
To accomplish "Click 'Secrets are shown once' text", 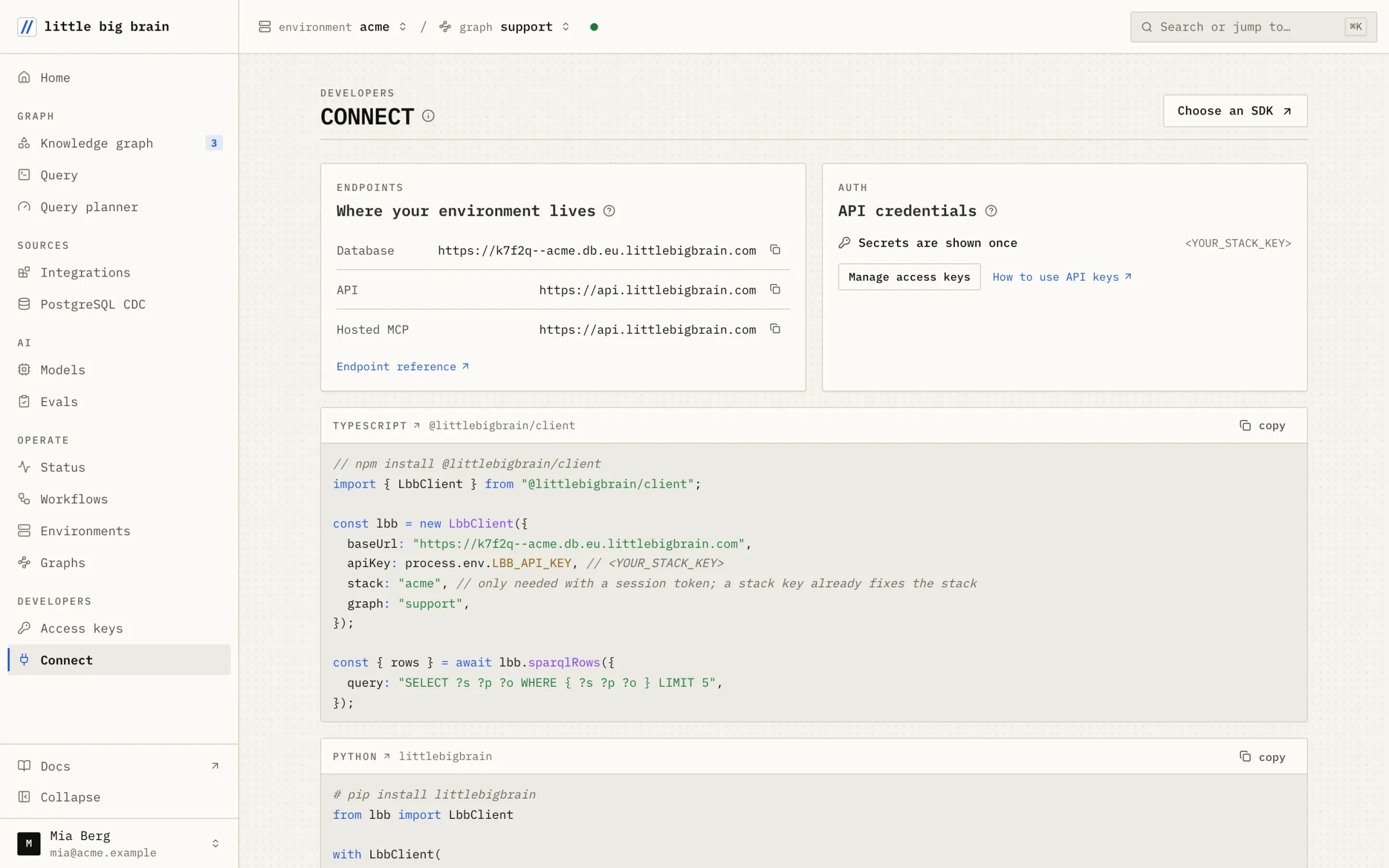I will coord(938,243).
